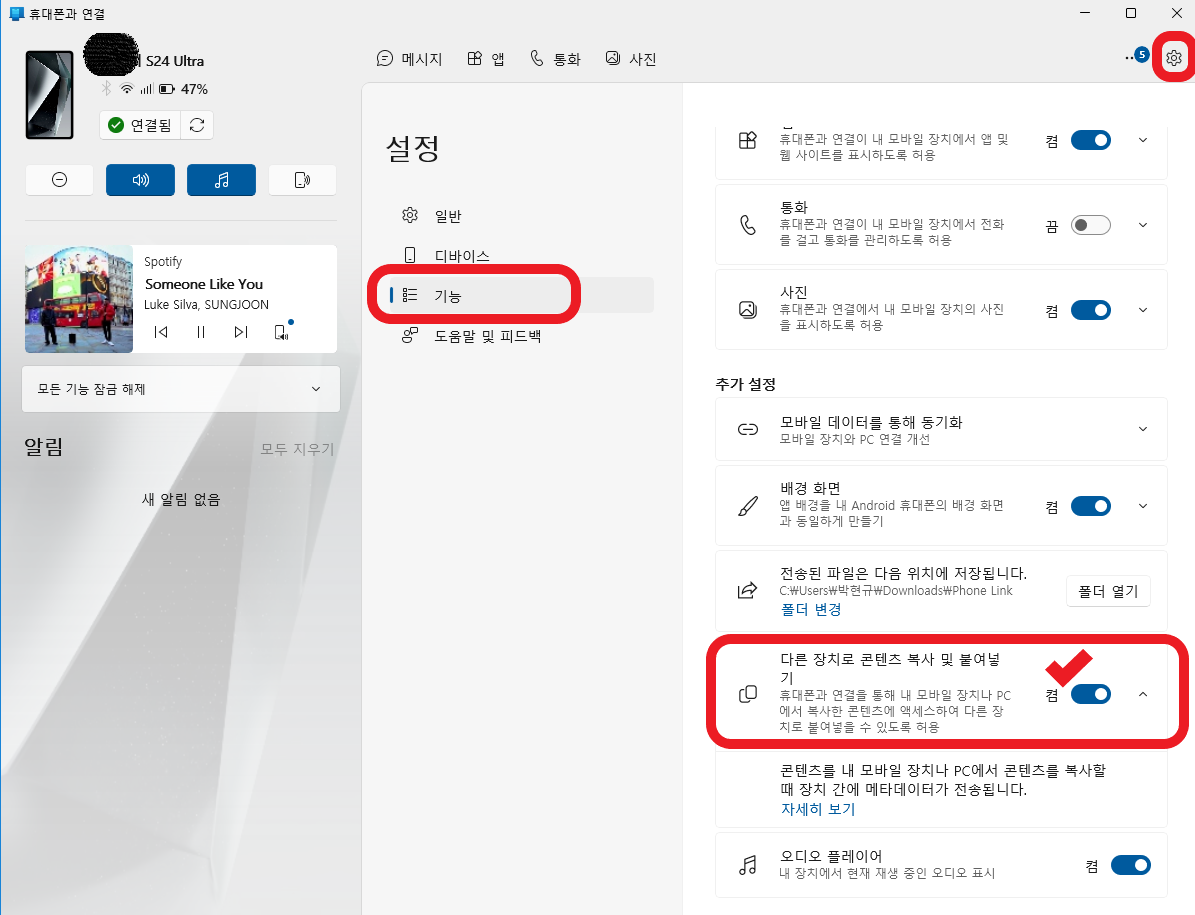This screenshot has height=915, width=1195.
Task: Toggle the 사진 photos switch
Action: (1091, 310)
